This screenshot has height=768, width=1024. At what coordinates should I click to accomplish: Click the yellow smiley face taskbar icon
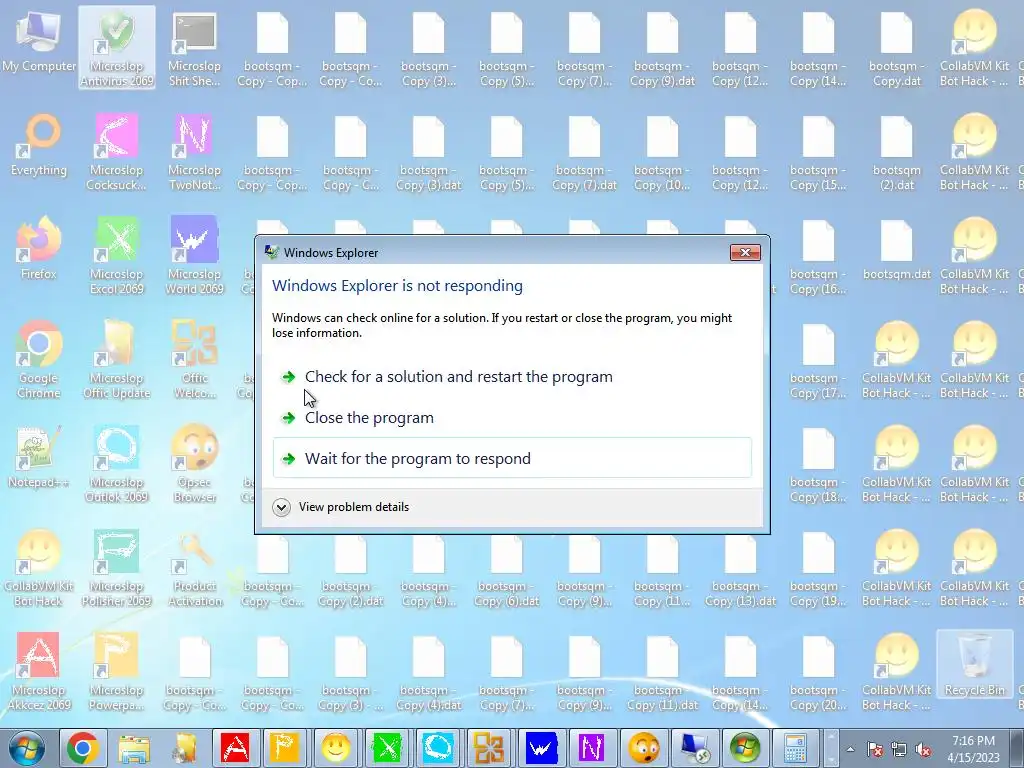click(x=336, y=748)
